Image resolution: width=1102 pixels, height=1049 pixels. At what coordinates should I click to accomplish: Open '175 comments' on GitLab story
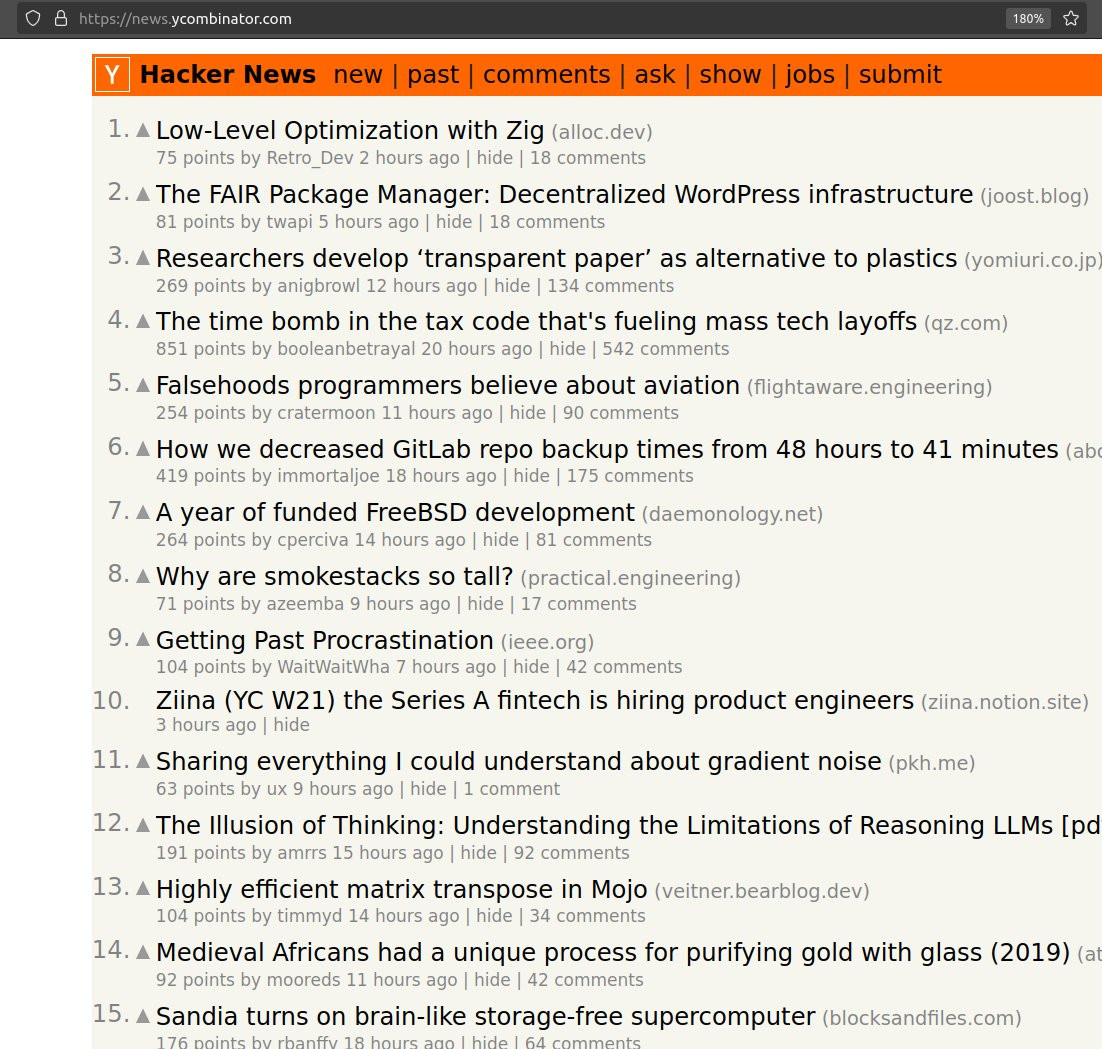(630, 476)
